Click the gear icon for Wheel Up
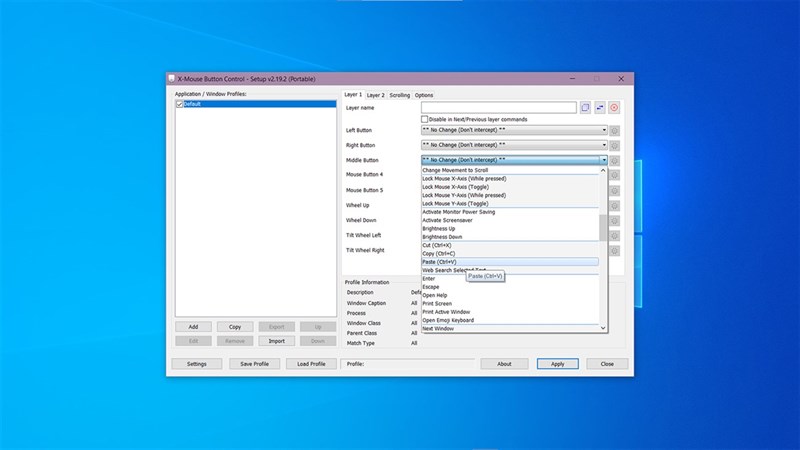Viewport: 800px width, 450px height. 614,205
